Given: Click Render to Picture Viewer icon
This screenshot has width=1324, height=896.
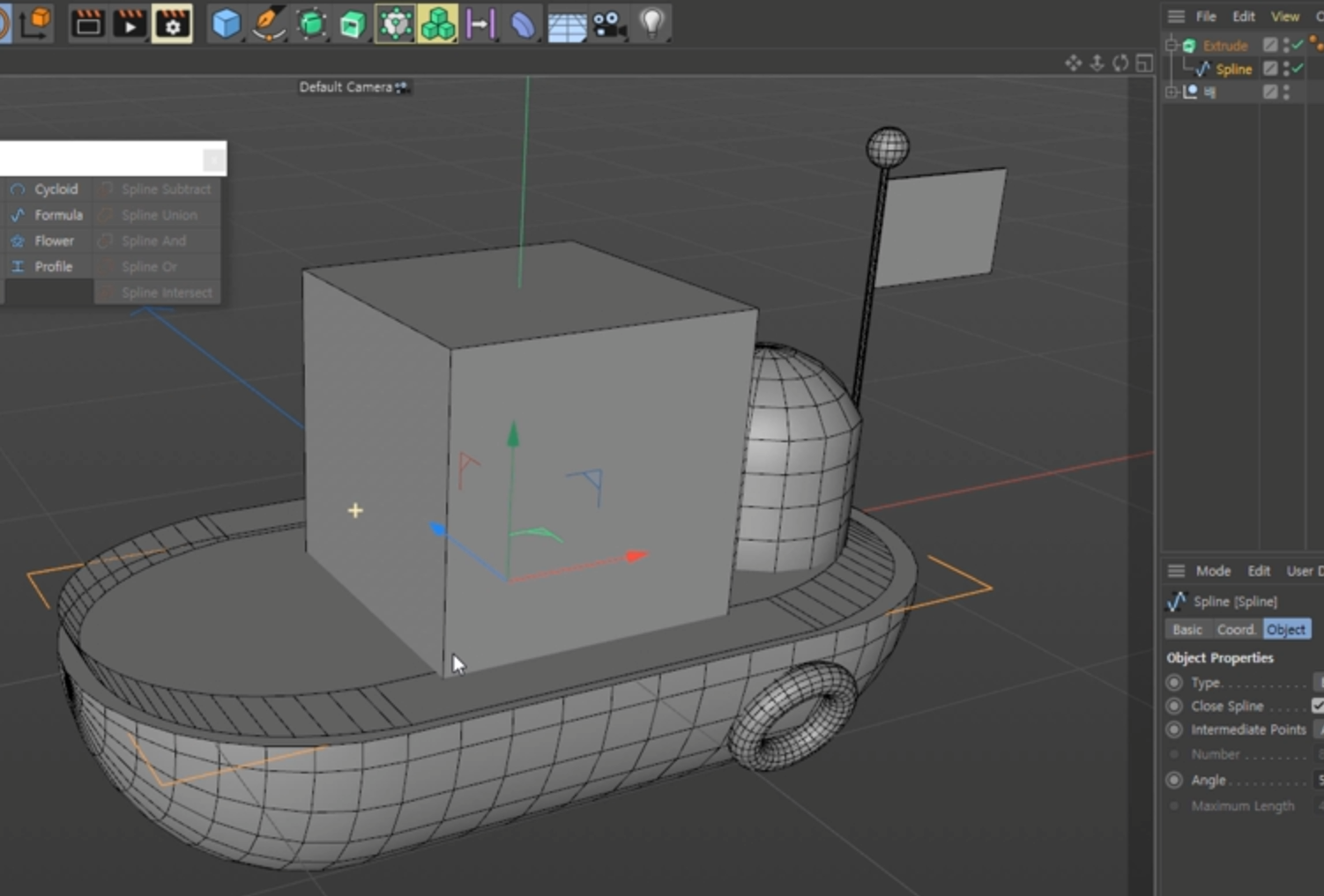Looking at the screenshot, I should point(129,23).
